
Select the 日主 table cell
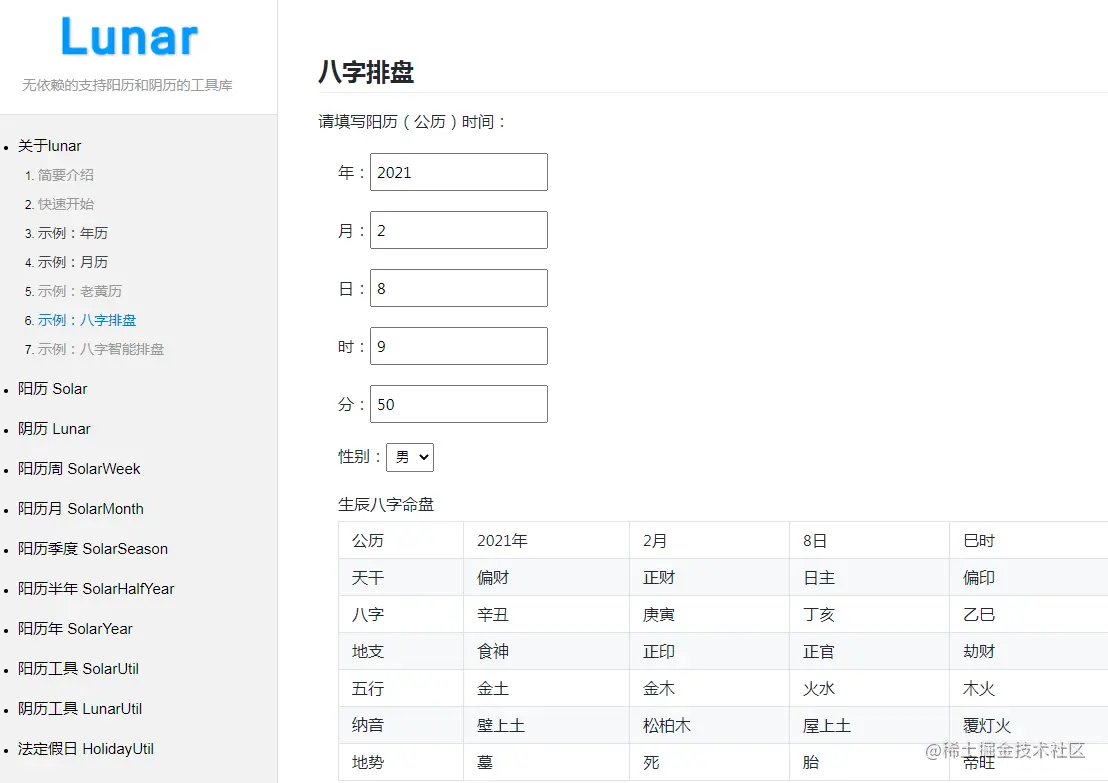(x=869, y=577)
